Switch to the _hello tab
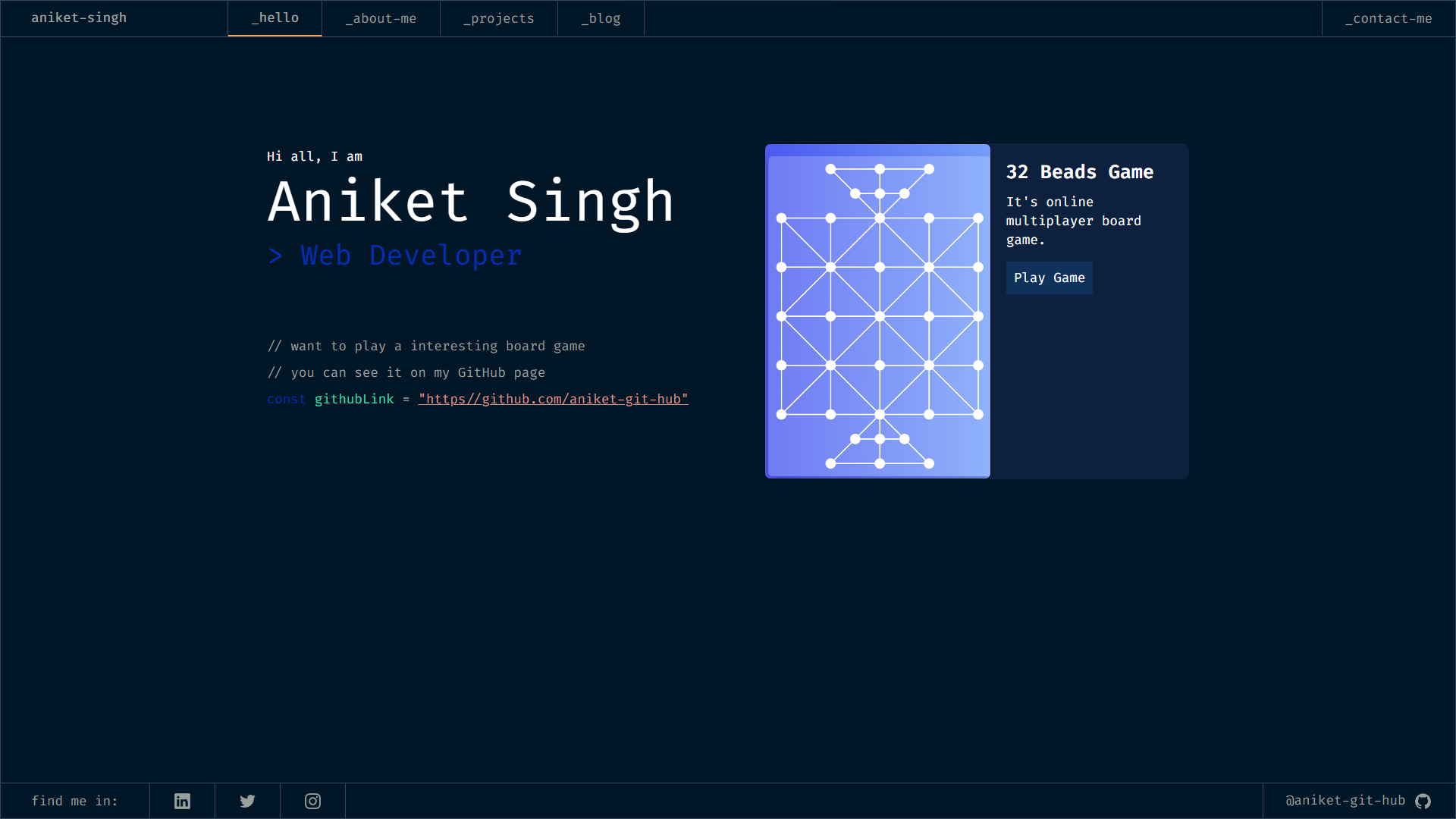 click(275, 18)
